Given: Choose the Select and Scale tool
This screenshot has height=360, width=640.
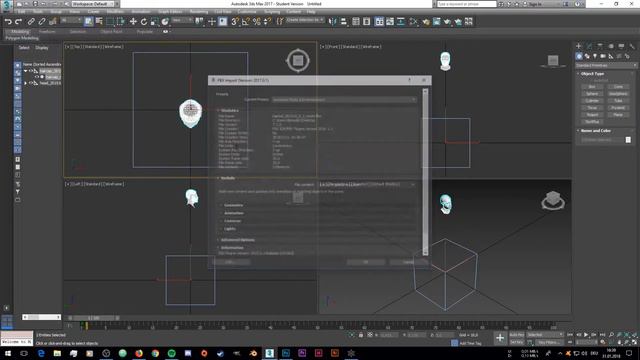Looking at the screenshot, I should 154,22.
